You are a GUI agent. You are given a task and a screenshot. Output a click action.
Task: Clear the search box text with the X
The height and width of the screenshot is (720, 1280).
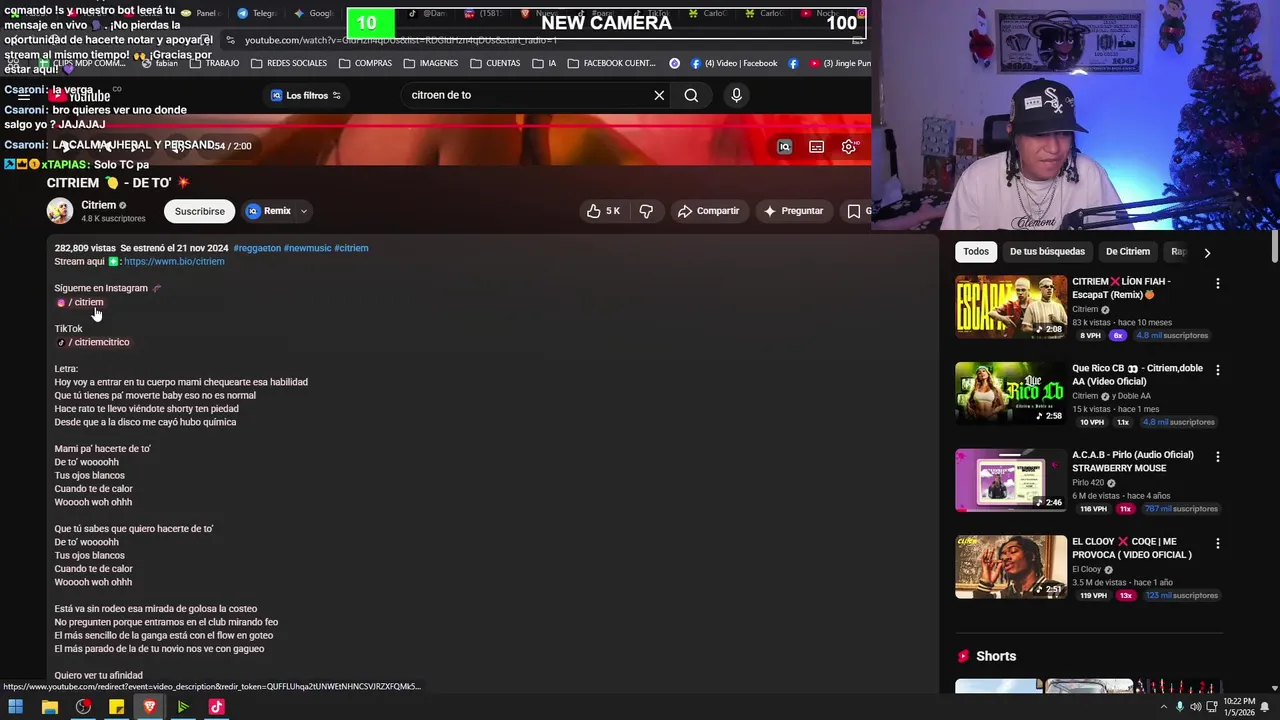pyautogui.click(x=659, y=95)
